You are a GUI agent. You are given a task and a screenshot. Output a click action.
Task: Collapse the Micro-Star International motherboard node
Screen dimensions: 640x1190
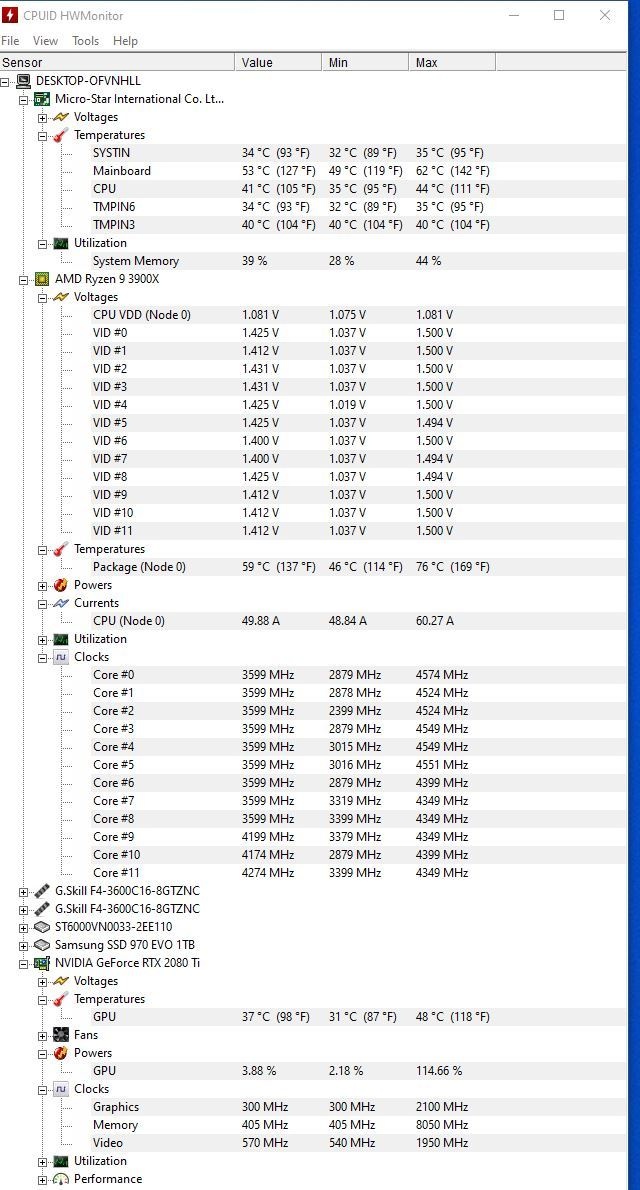pos(24,99)
